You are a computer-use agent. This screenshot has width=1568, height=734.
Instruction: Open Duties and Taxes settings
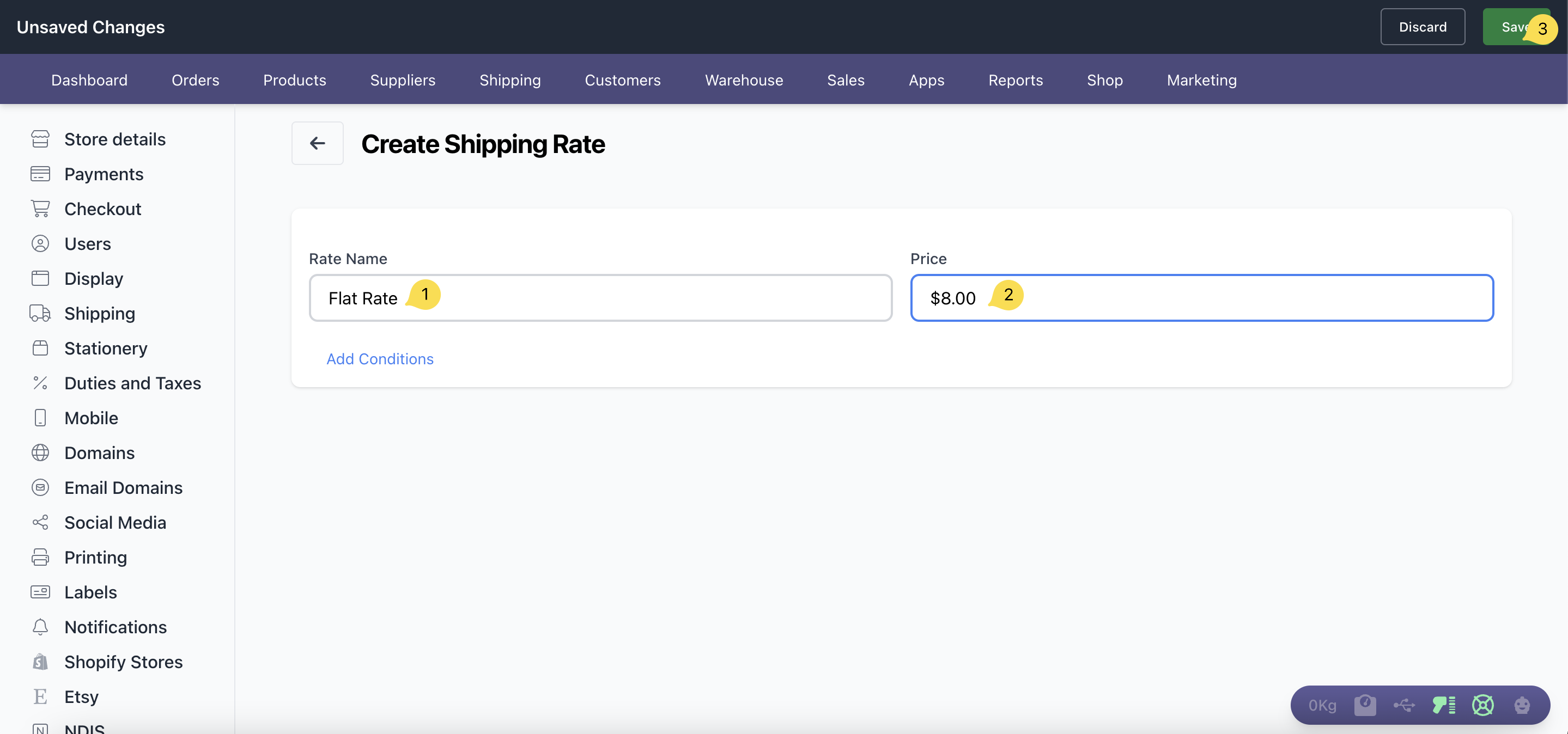point(132,383)
